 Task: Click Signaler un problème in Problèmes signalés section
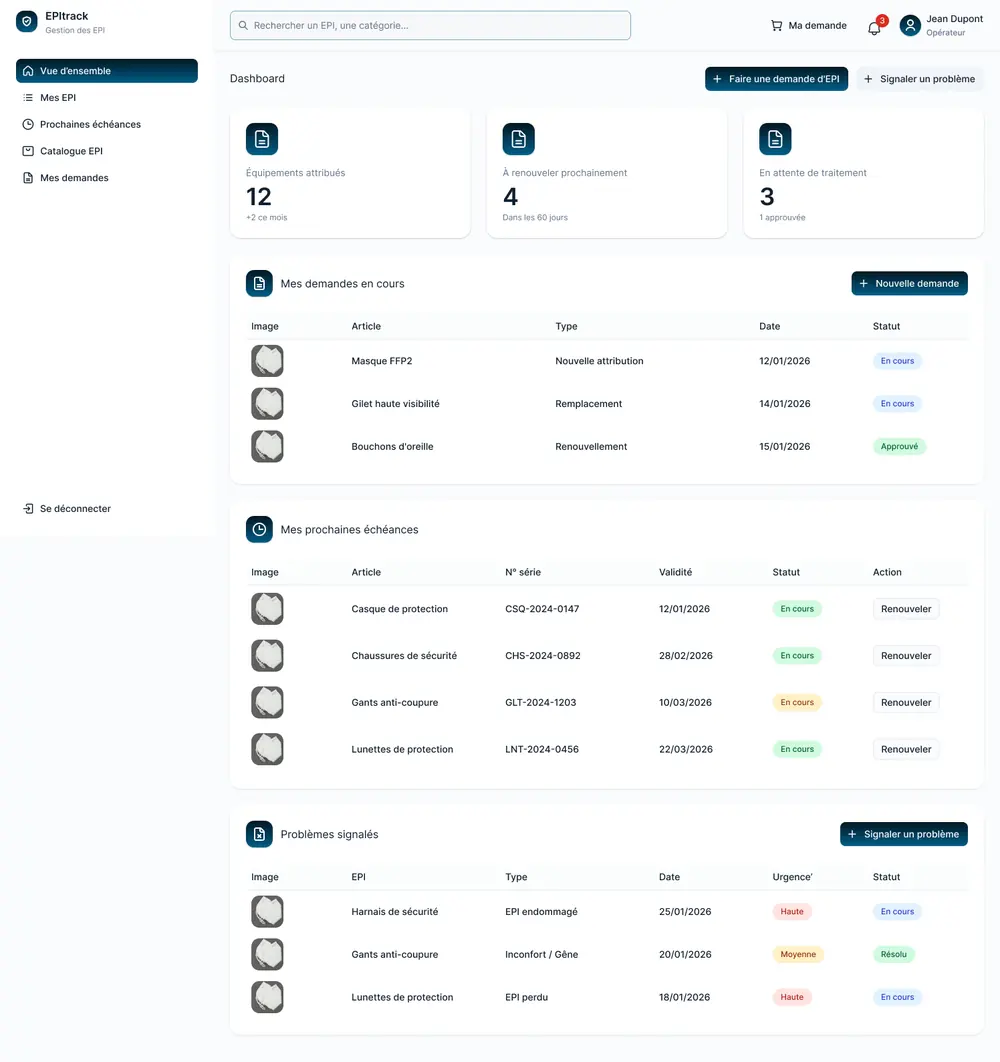904,834
